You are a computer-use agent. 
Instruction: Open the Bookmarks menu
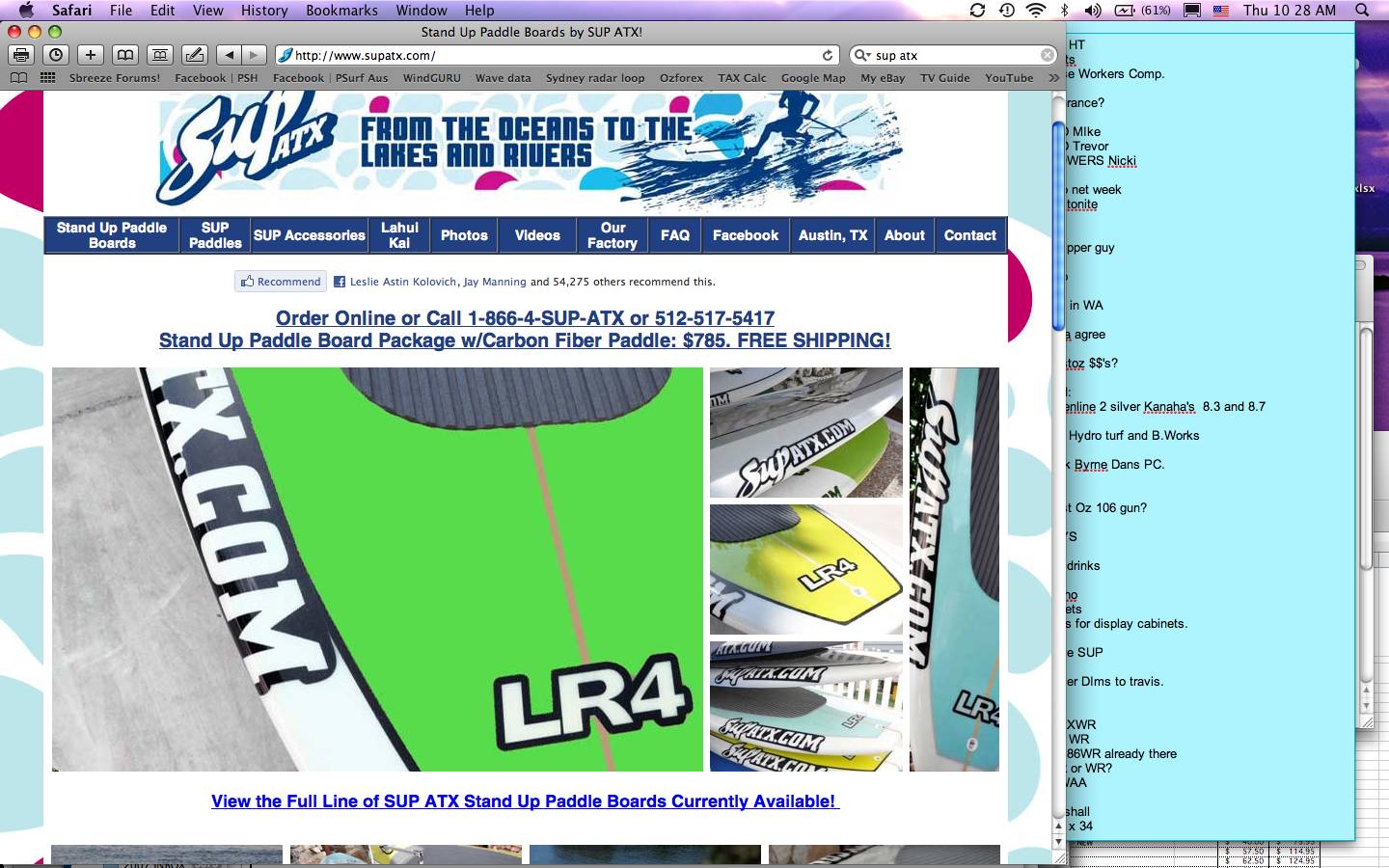click(x=341, y=11)
